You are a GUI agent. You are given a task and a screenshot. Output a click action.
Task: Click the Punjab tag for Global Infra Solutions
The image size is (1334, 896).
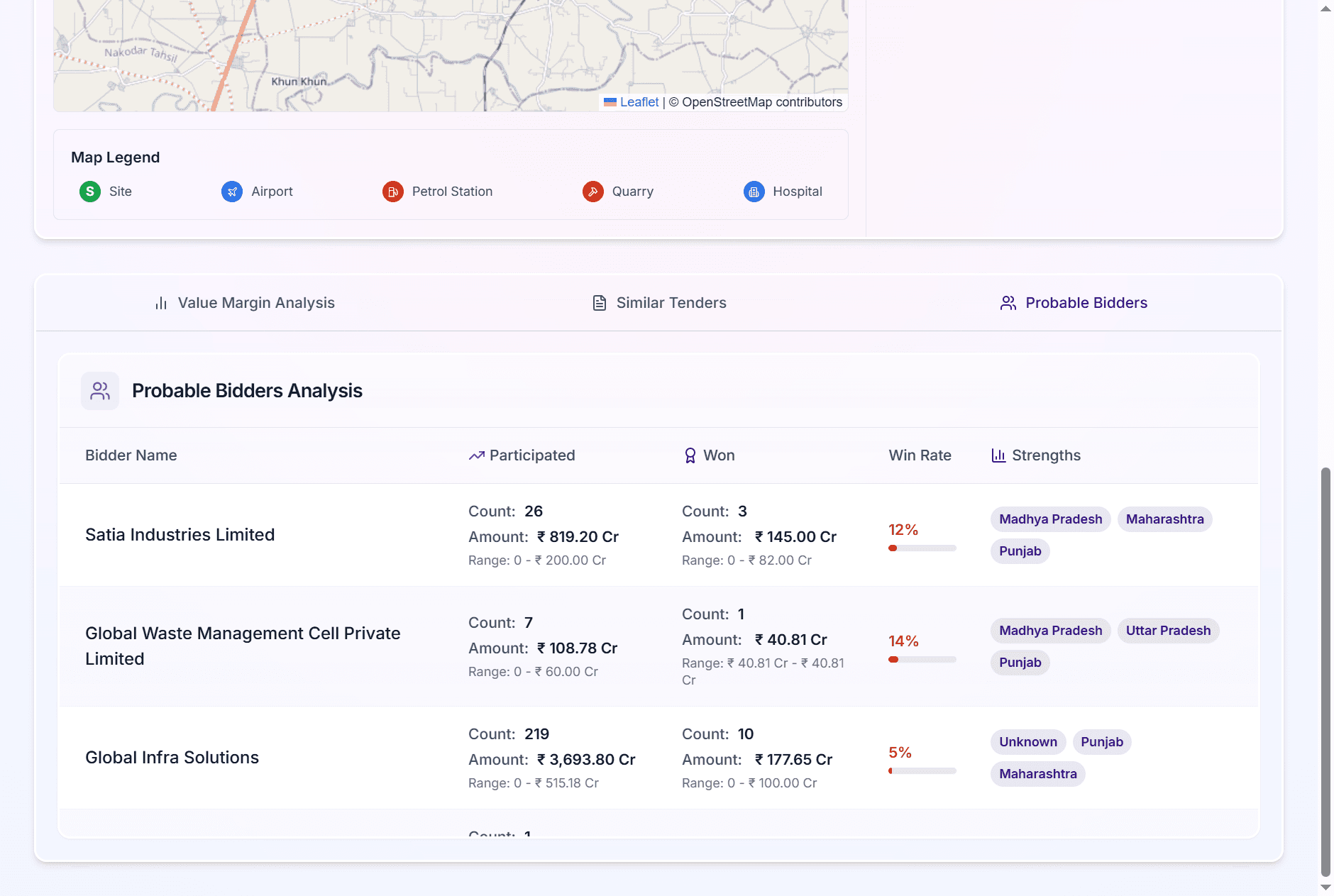(1102, 742)
